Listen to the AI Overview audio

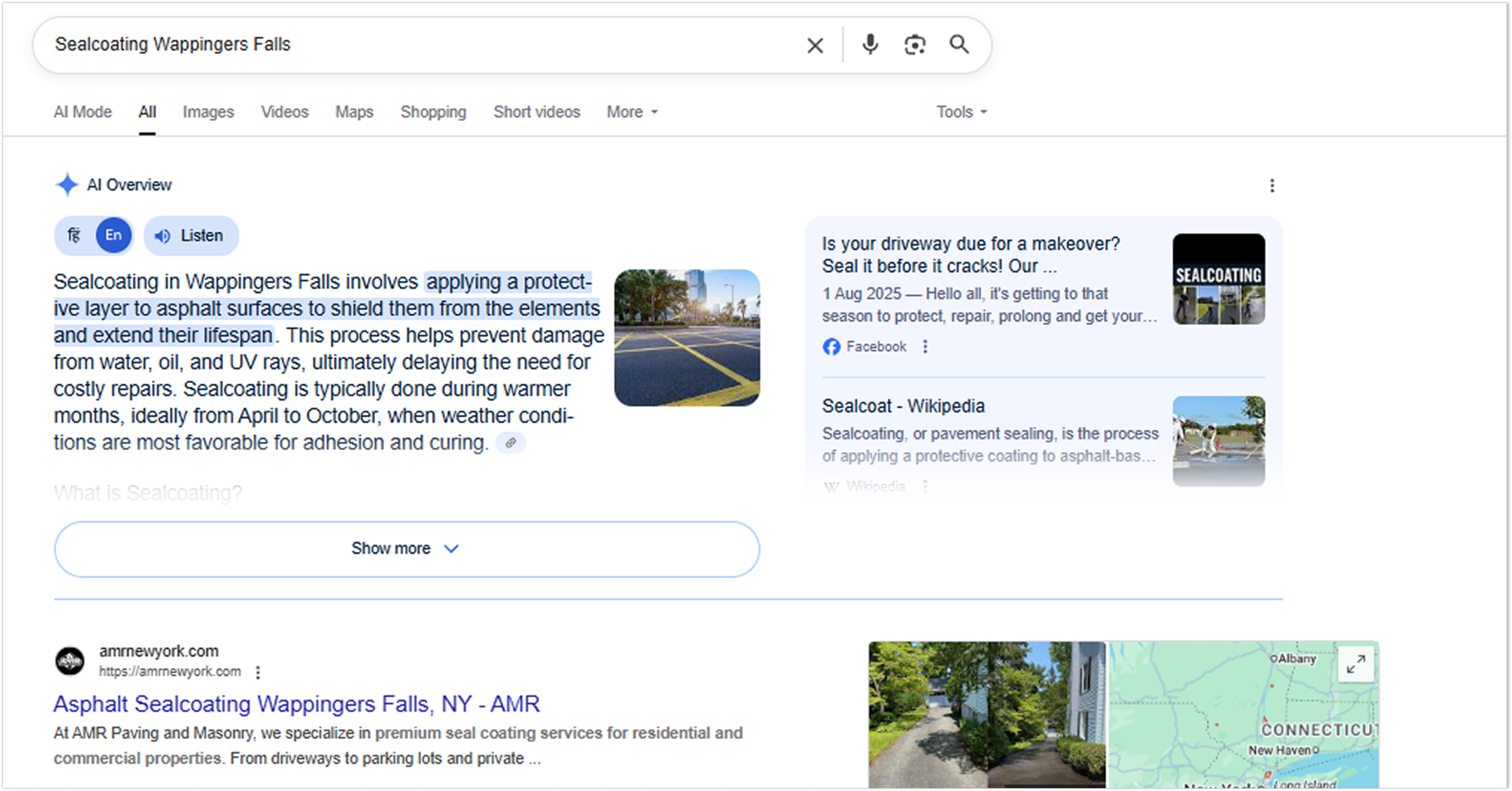(x=191, y=236)
